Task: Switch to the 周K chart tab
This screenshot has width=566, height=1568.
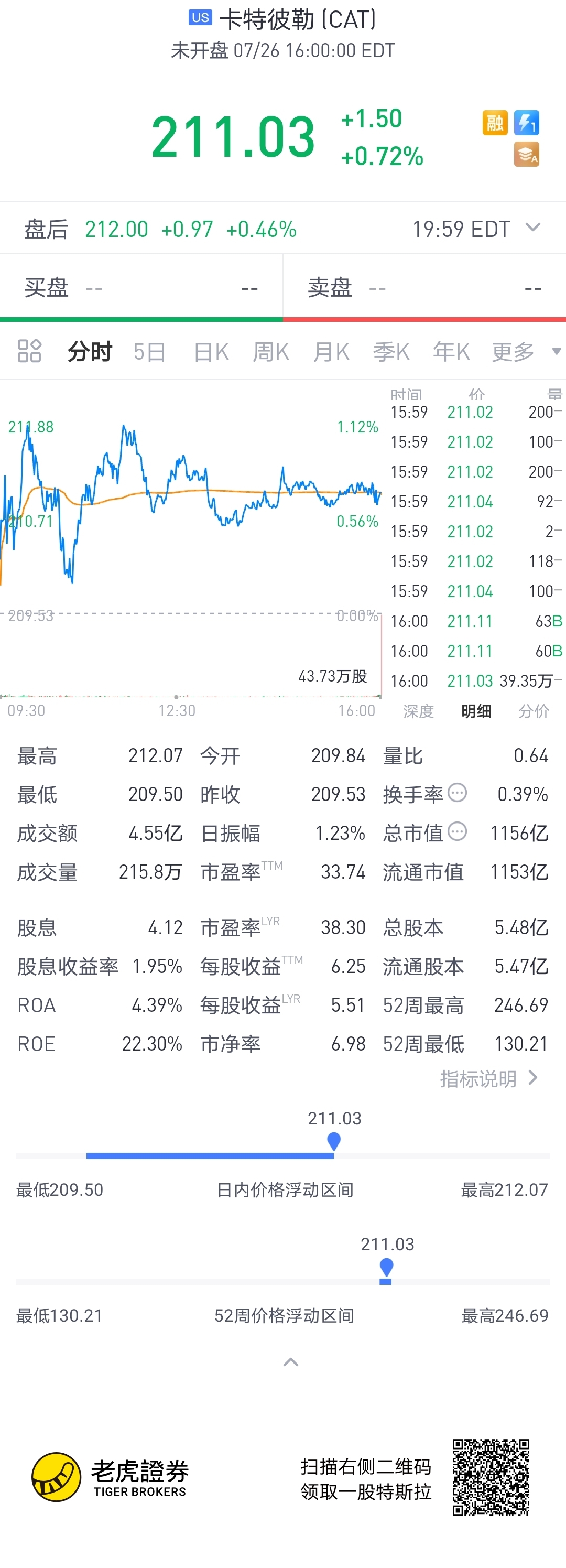Action: click(x=271, y=352)
